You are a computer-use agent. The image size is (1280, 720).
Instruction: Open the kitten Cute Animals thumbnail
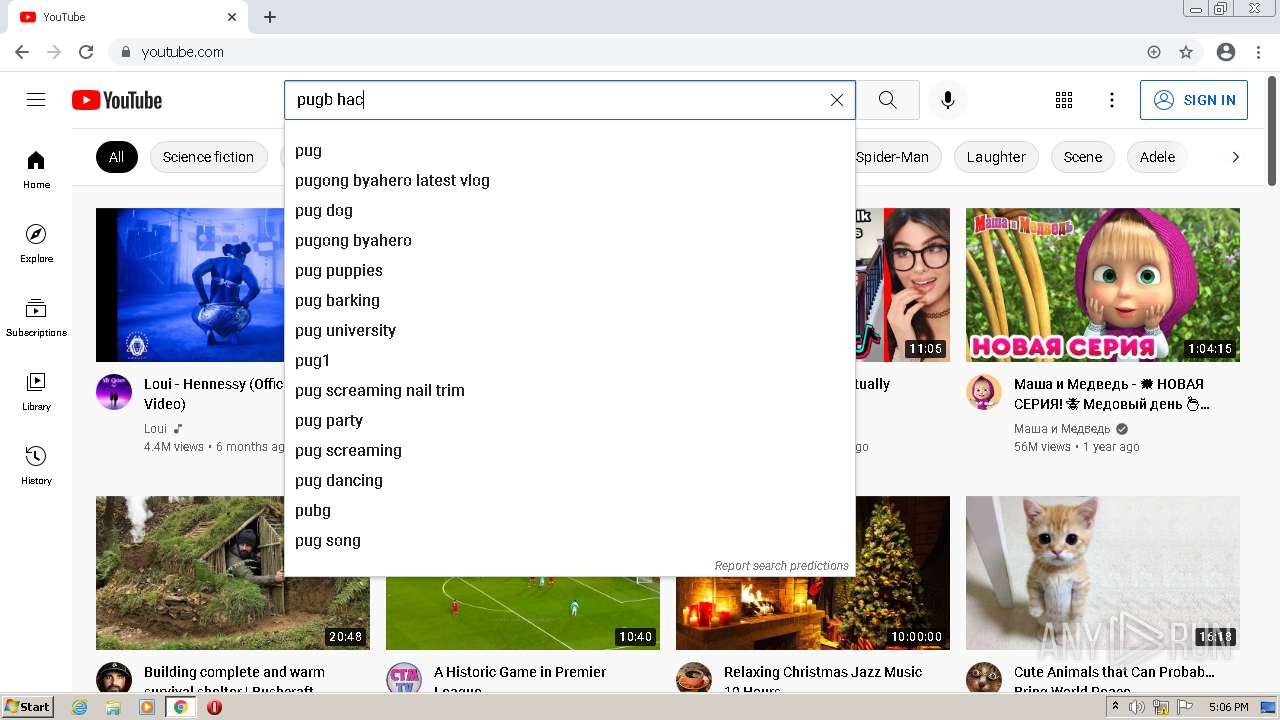(1103, 573)
